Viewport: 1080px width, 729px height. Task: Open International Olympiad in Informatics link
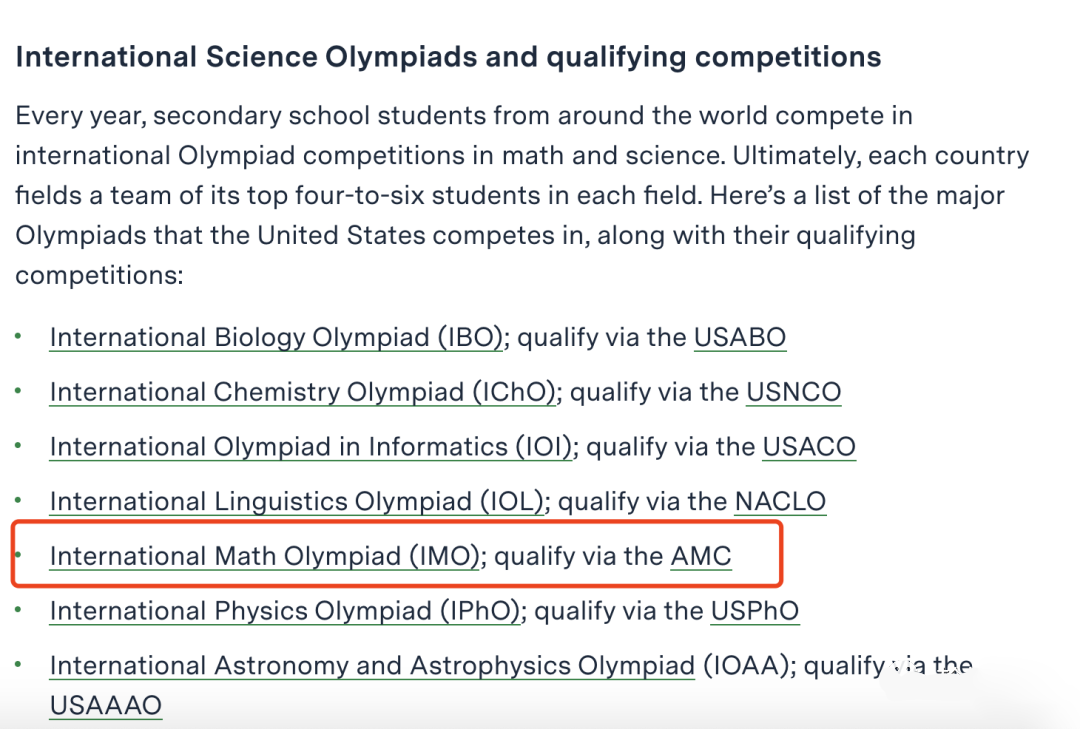click(x=311, y=446)
